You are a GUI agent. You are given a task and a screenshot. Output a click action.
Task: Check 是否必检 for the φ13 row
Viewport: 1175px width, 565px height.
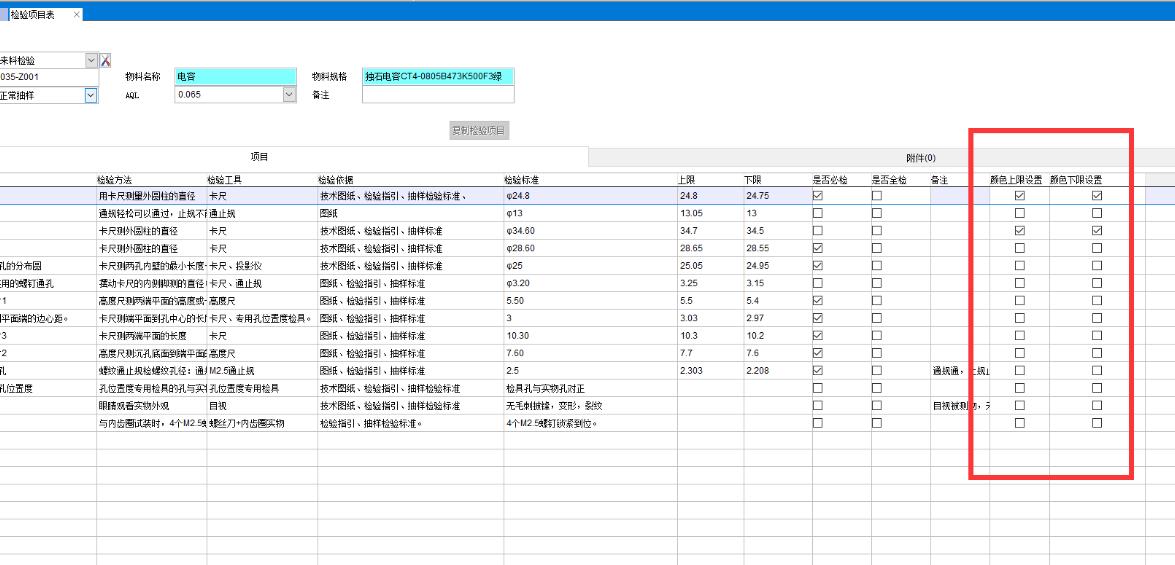[x=818, y=213]
